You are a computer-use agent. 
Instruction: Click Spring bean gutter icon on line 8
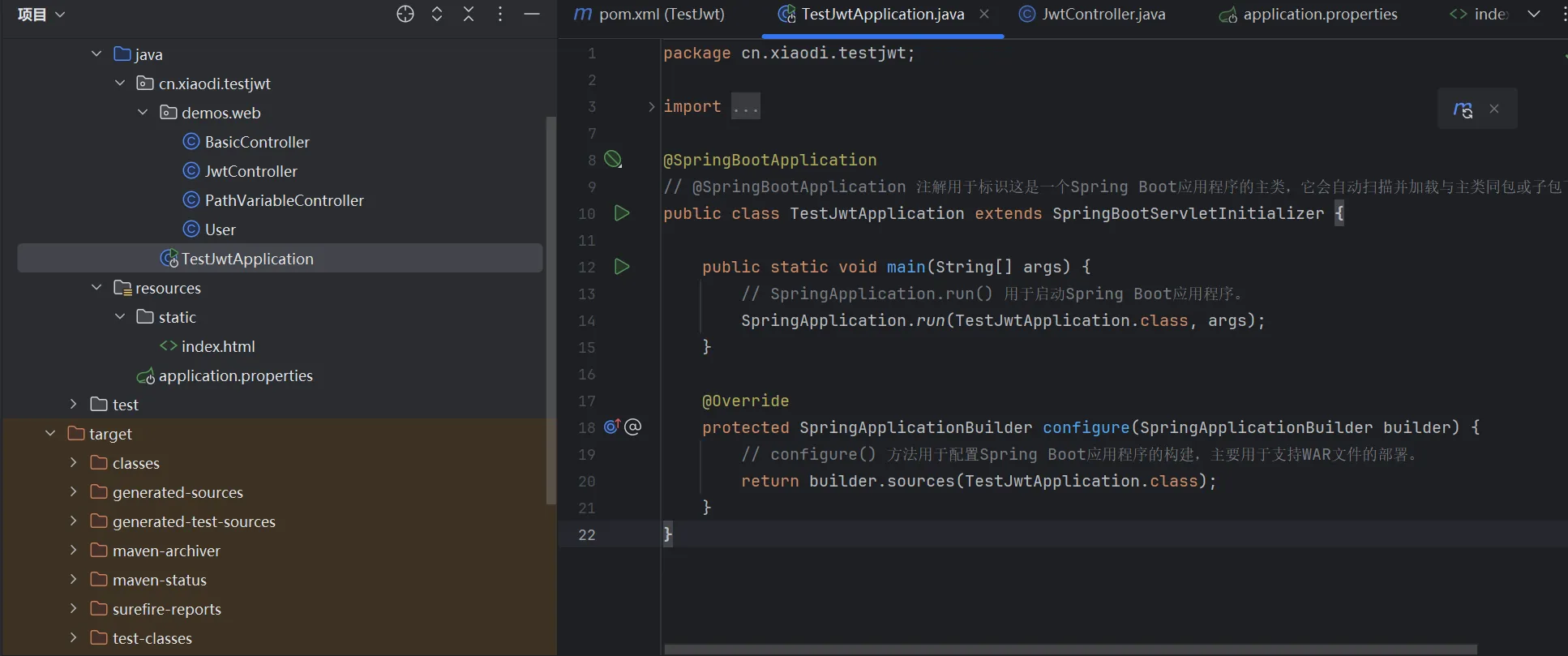click(614, 160)
